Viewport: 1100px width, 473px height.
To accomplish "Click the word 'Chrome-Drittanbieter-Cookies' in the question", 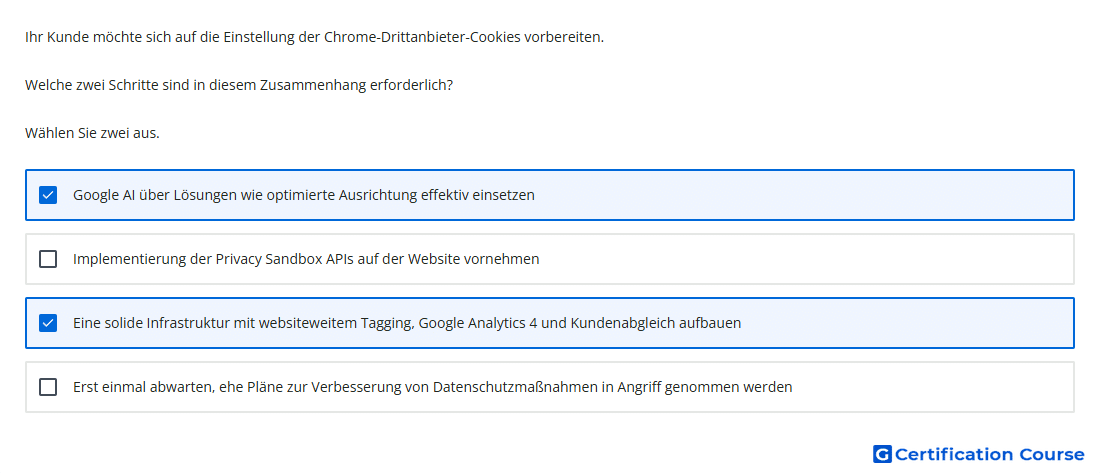I will (x=422, y=37).
